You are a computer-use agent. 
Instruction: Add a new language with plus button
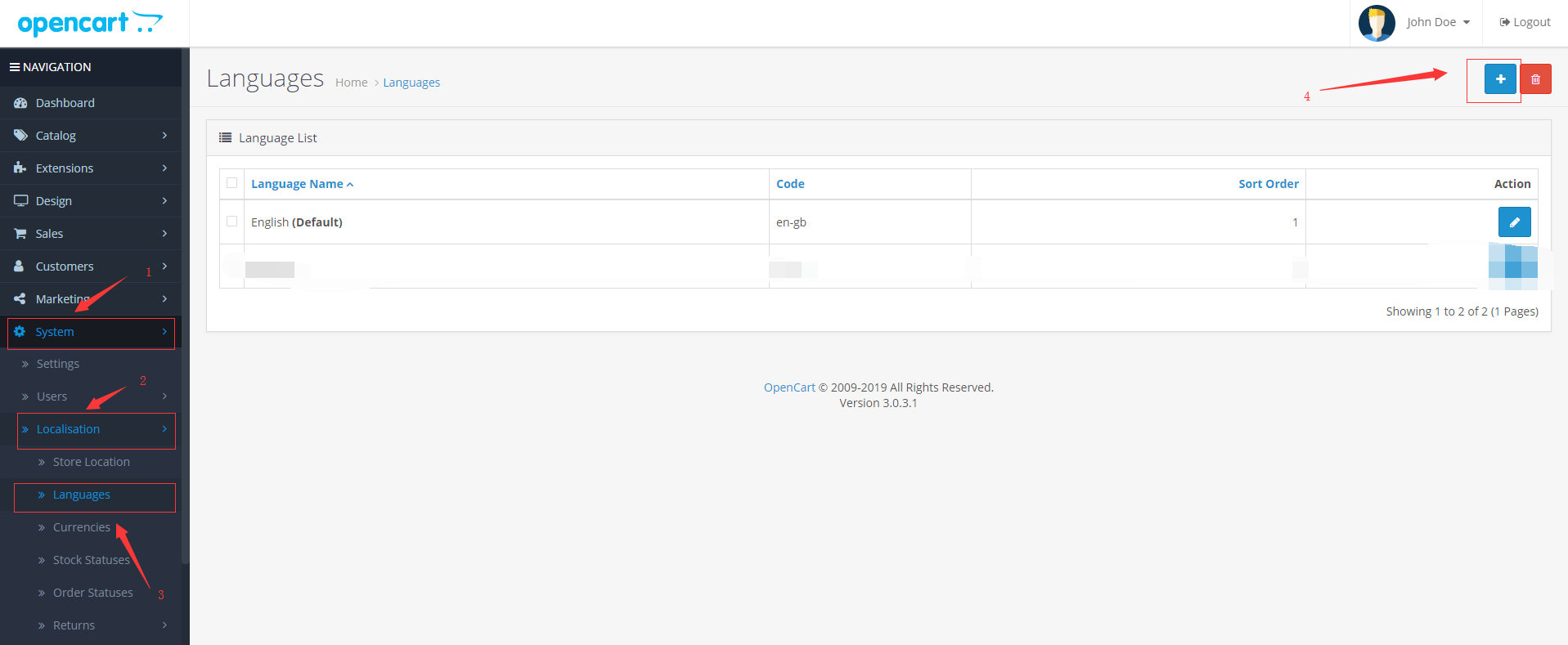coord(1500,79)
